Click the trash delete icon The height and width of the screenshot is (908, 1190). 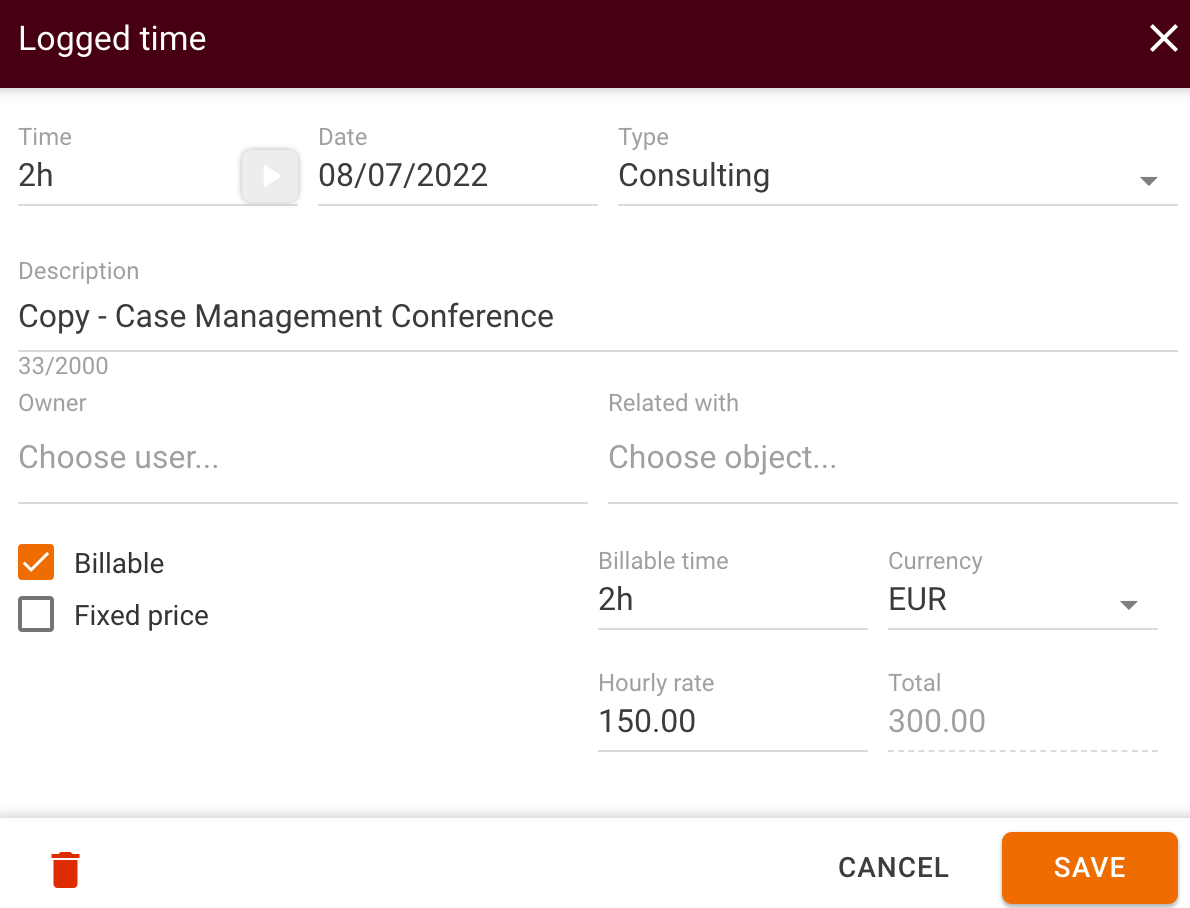tap(65, 868)
